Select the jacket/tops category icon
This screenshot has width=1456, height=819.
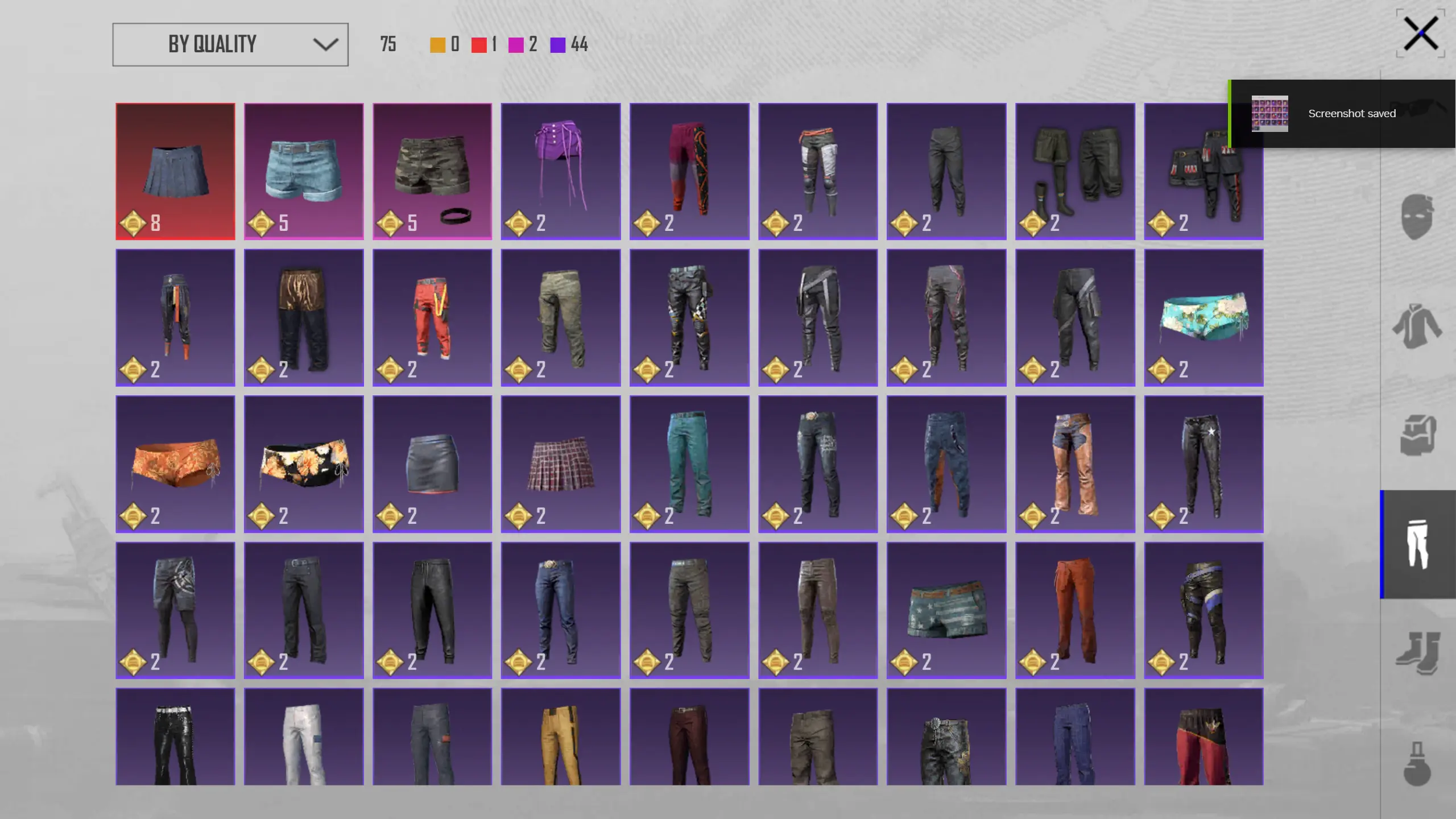tap(1417, 325)
